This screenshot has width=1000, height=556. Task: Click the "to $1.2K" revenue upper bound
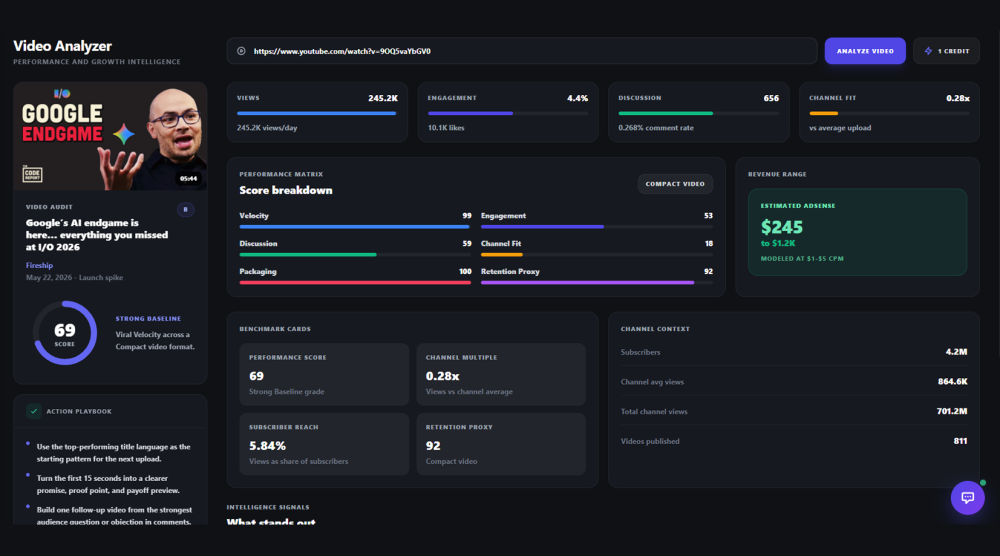tap(777, 244)
